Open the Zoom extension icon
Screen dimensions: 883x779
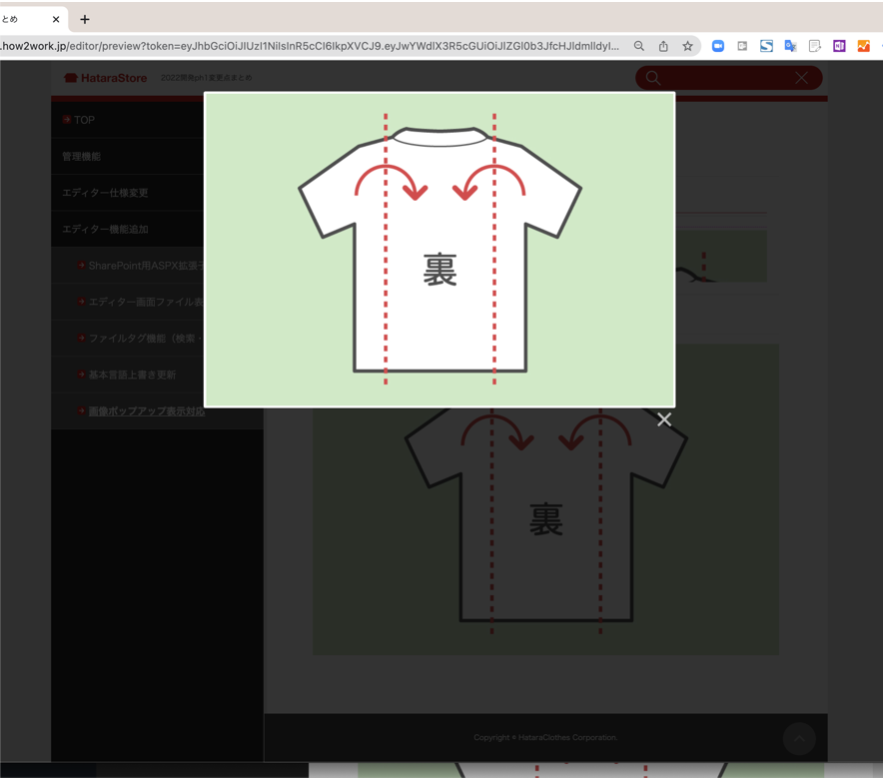(x=718, y=46)
